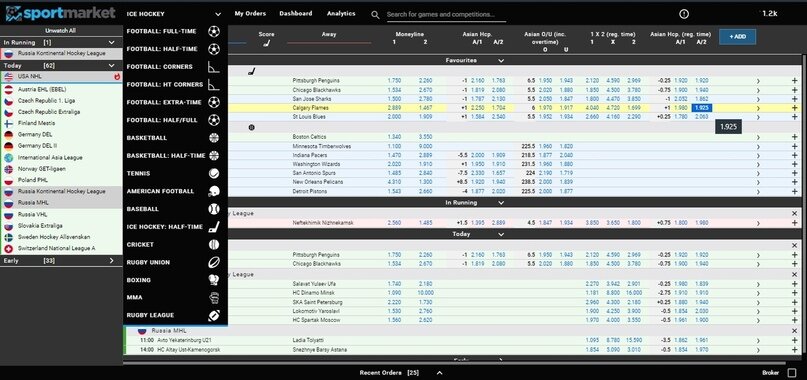
Task: Open the Dashboard tab
Action: 295,14
